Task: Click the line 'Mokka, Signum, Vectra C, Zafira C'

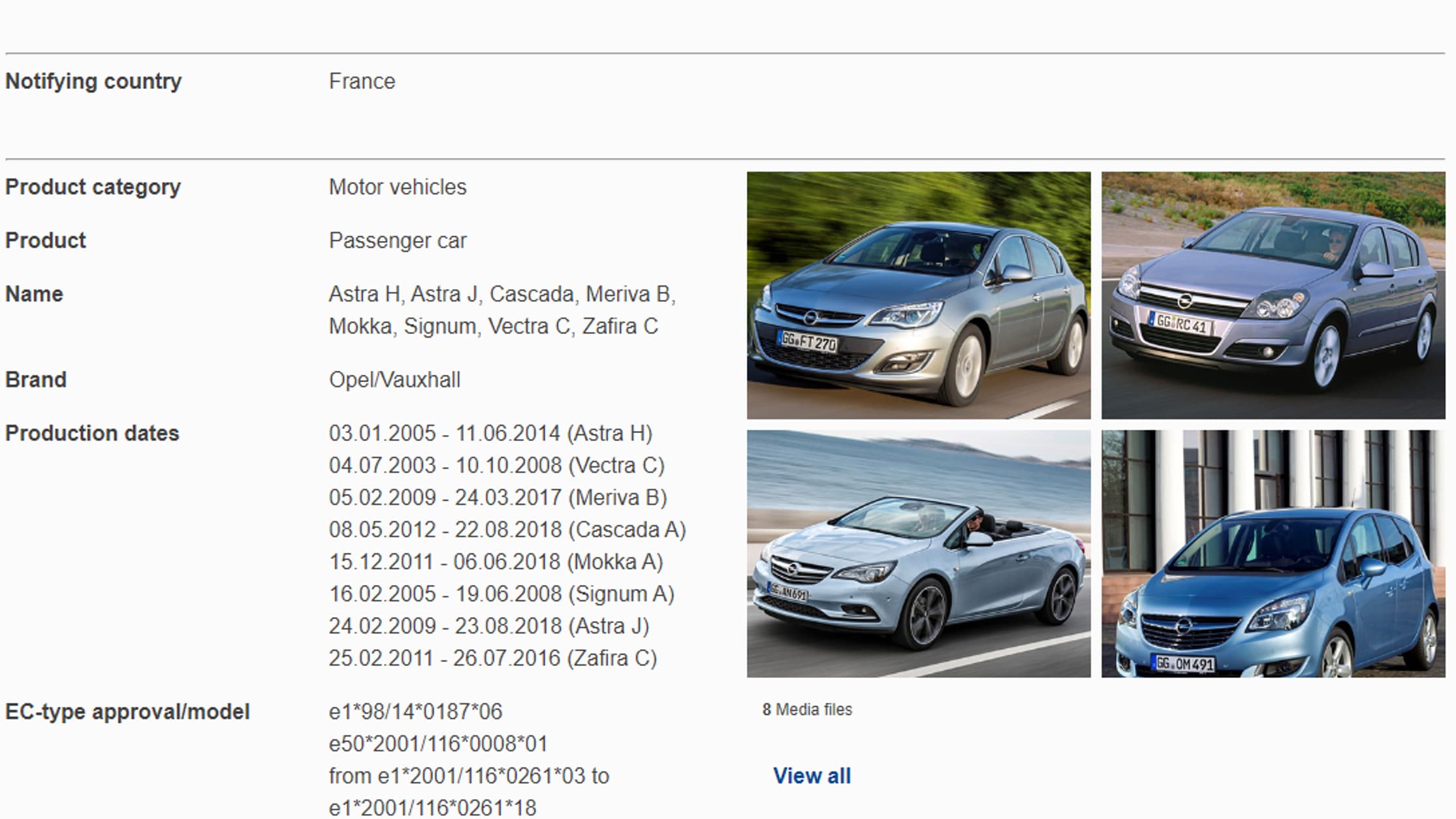Action: coord(493,326)
